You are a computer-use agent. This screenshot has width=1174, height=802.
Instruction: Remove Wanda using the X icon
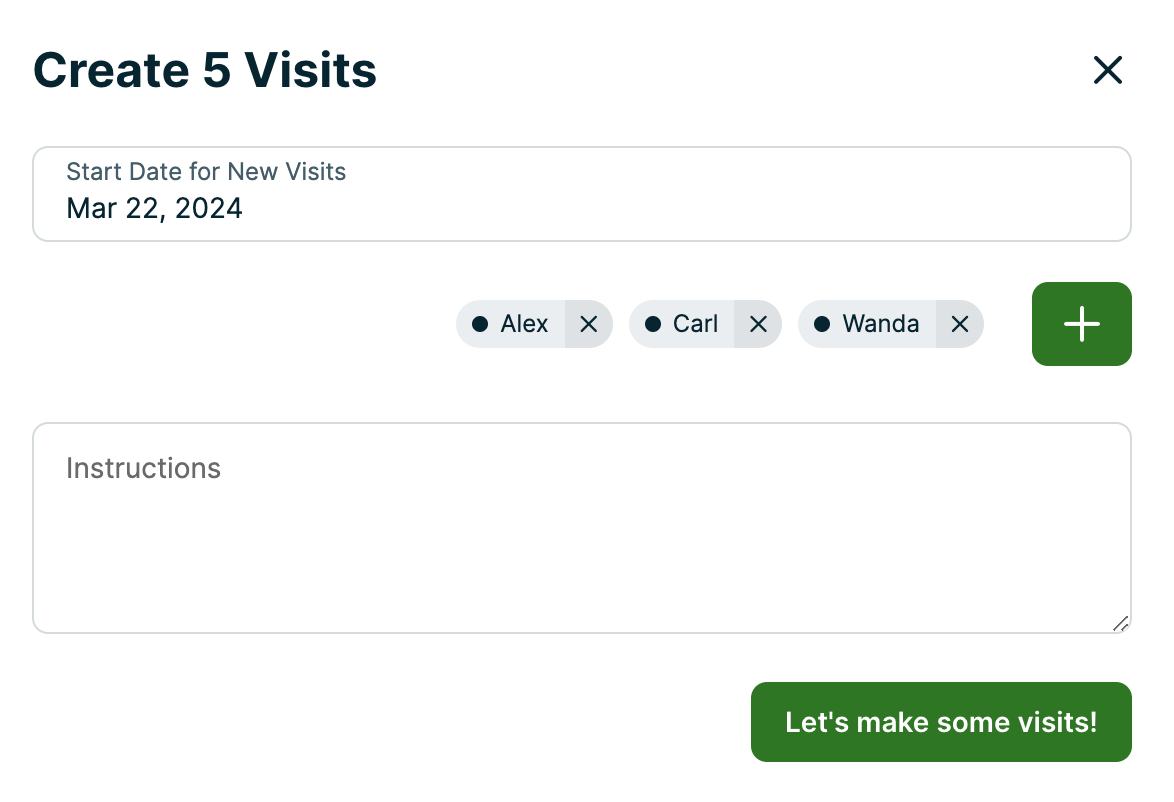959,323
